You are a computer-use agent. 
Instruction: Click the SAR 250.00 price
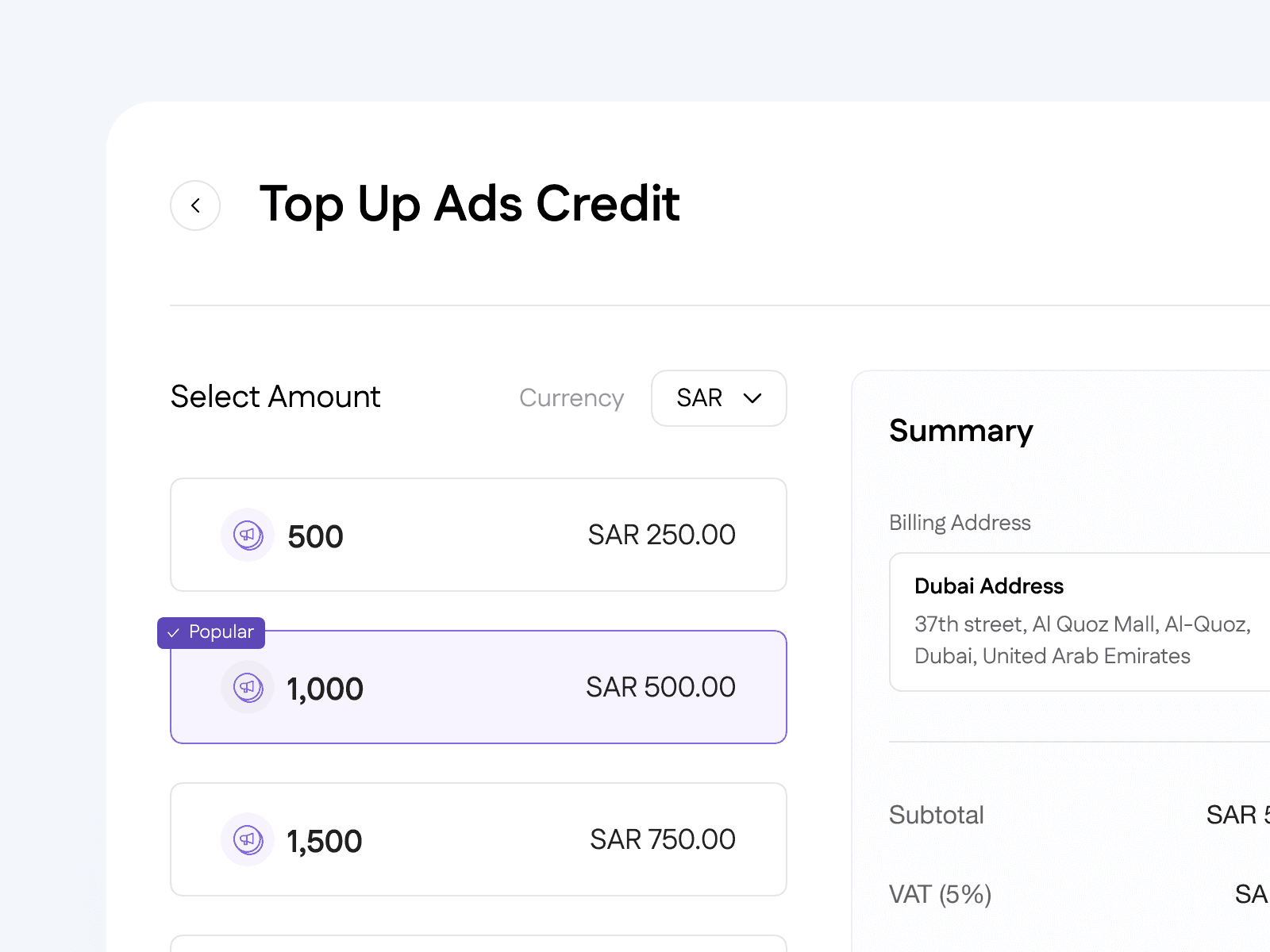point(662,535)
